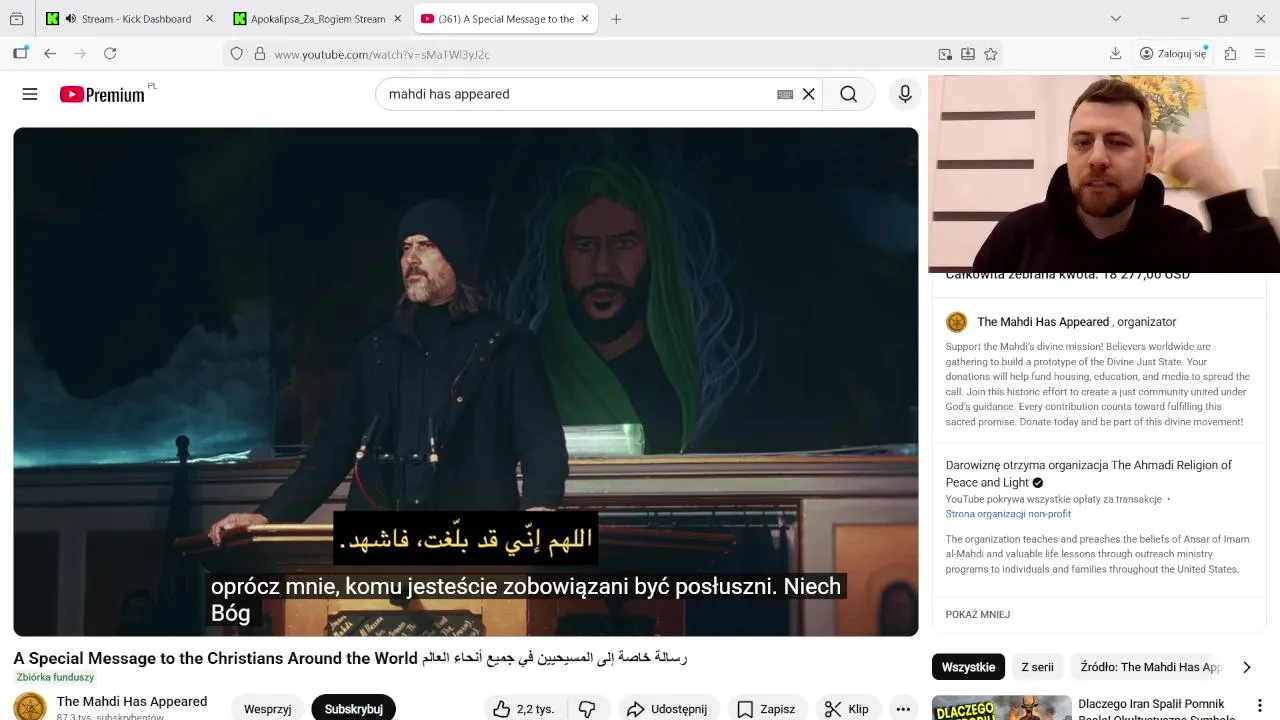This screenshot has height=720, width=1280.
Task: Go back to previous page
Action: (50, 54)
